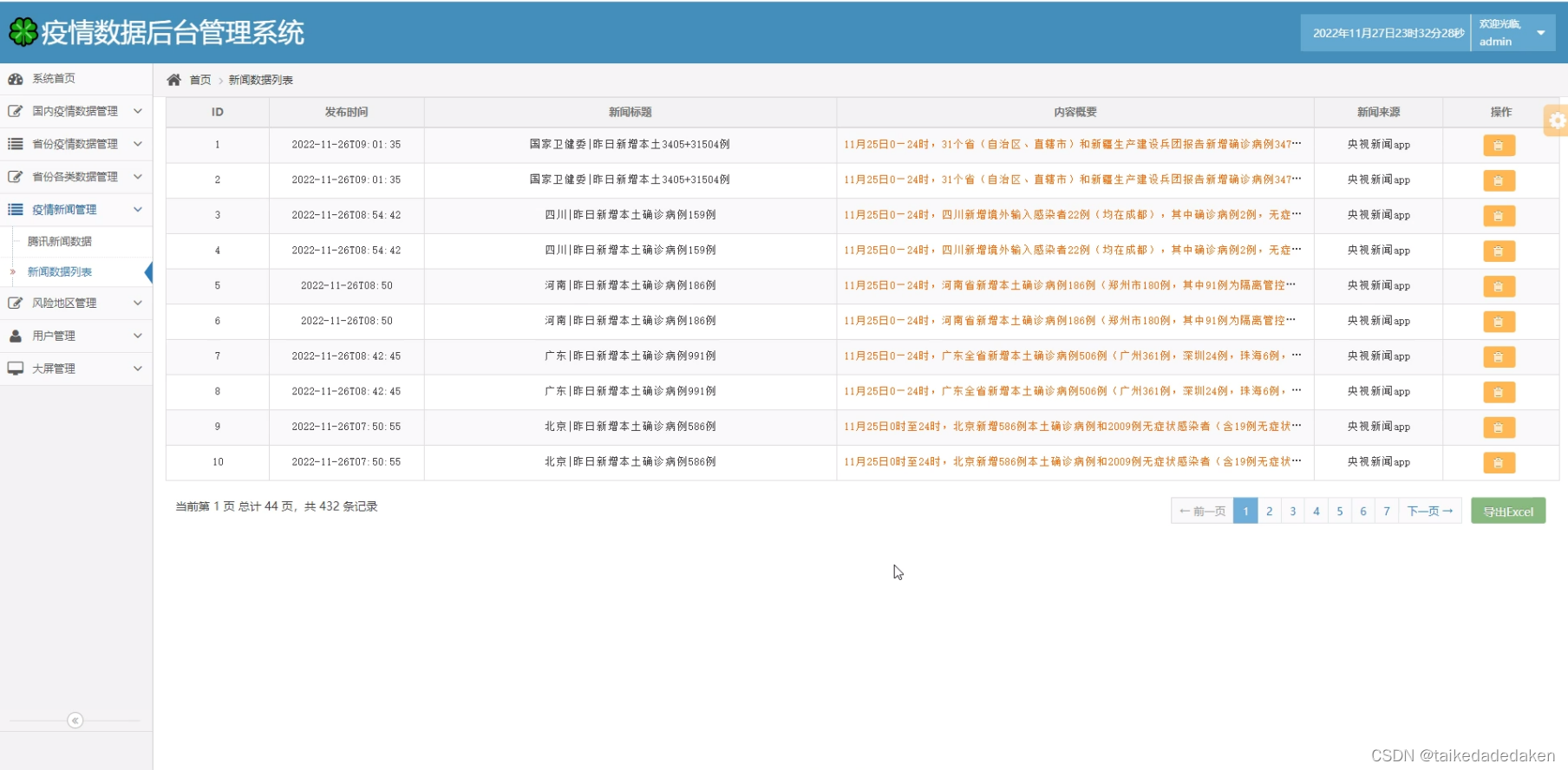Delete news row with ID 9

point(1499,427)
